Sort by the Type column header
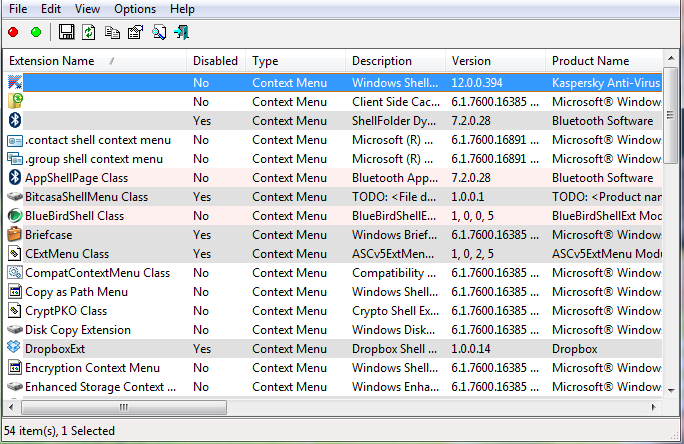Screen dimensions: 684x444 click(x=295, y=61)
